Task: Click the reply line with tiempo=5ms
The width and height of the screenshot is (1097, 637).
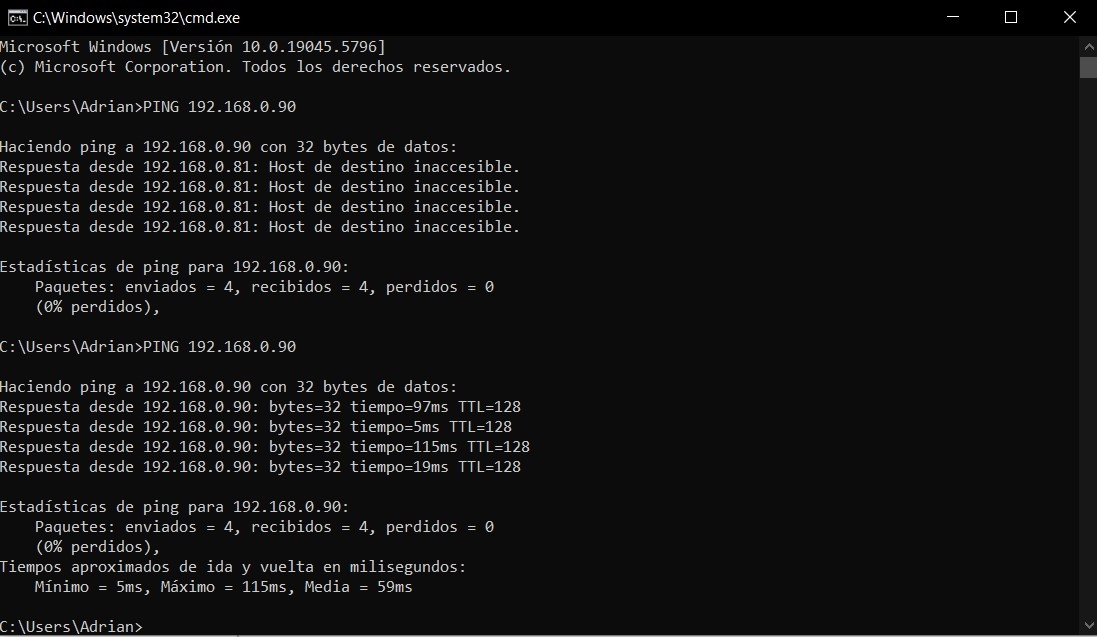Action: 256,427
